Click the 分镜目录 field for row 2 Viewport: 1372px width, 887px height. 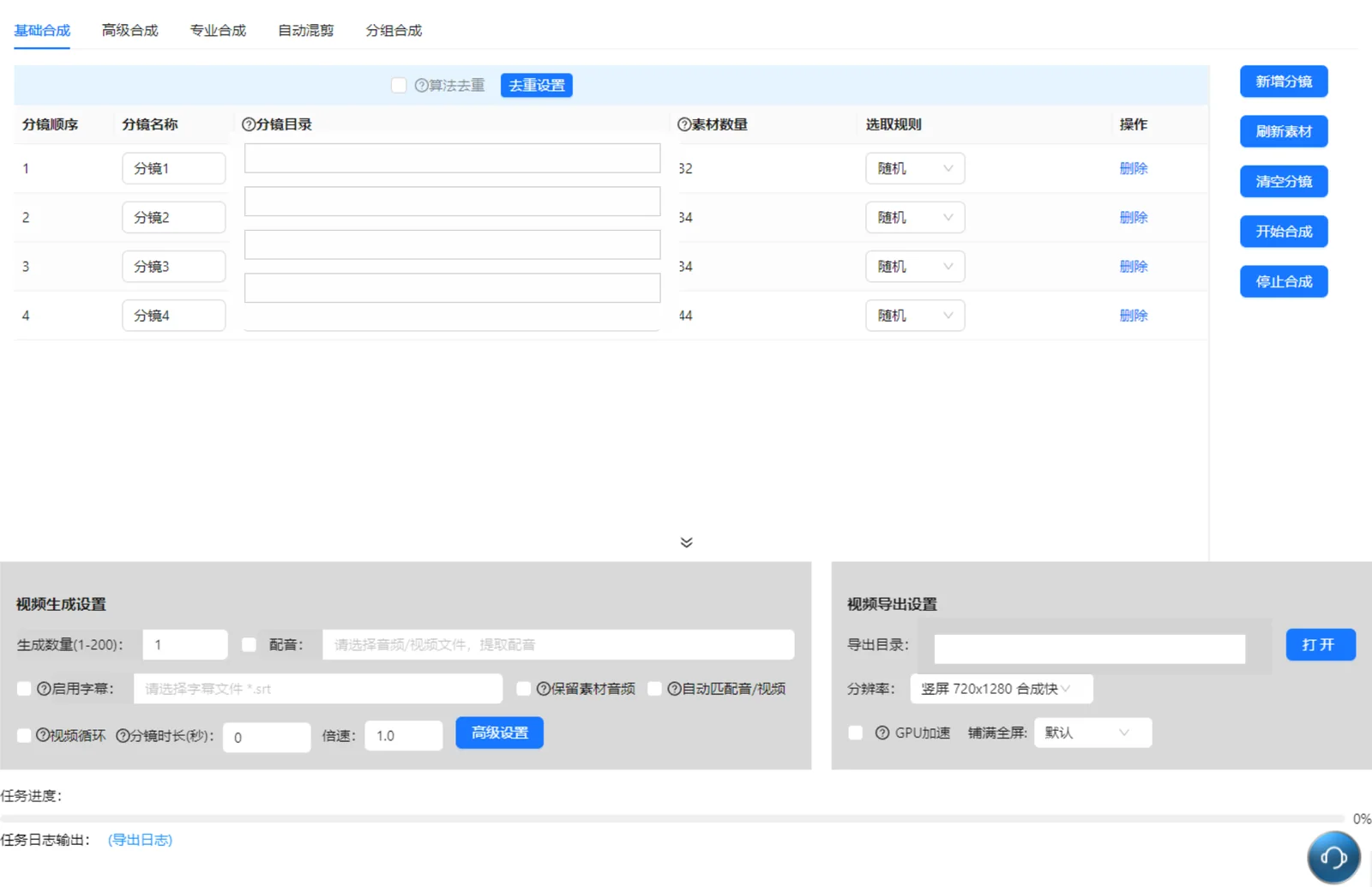tap(453, 202)
